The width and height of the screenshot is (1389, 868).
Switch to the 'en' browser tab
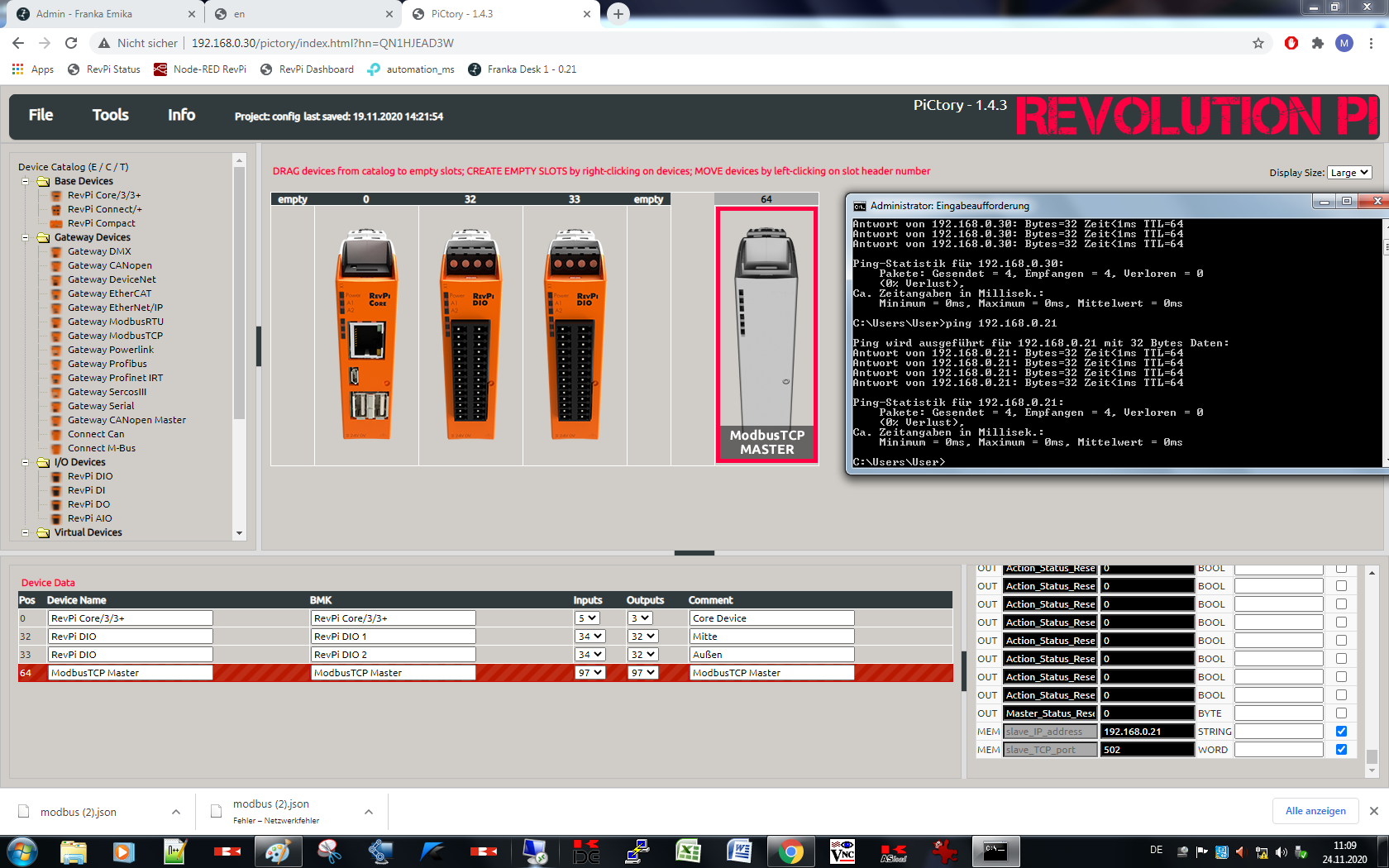(x=303, y=13)
